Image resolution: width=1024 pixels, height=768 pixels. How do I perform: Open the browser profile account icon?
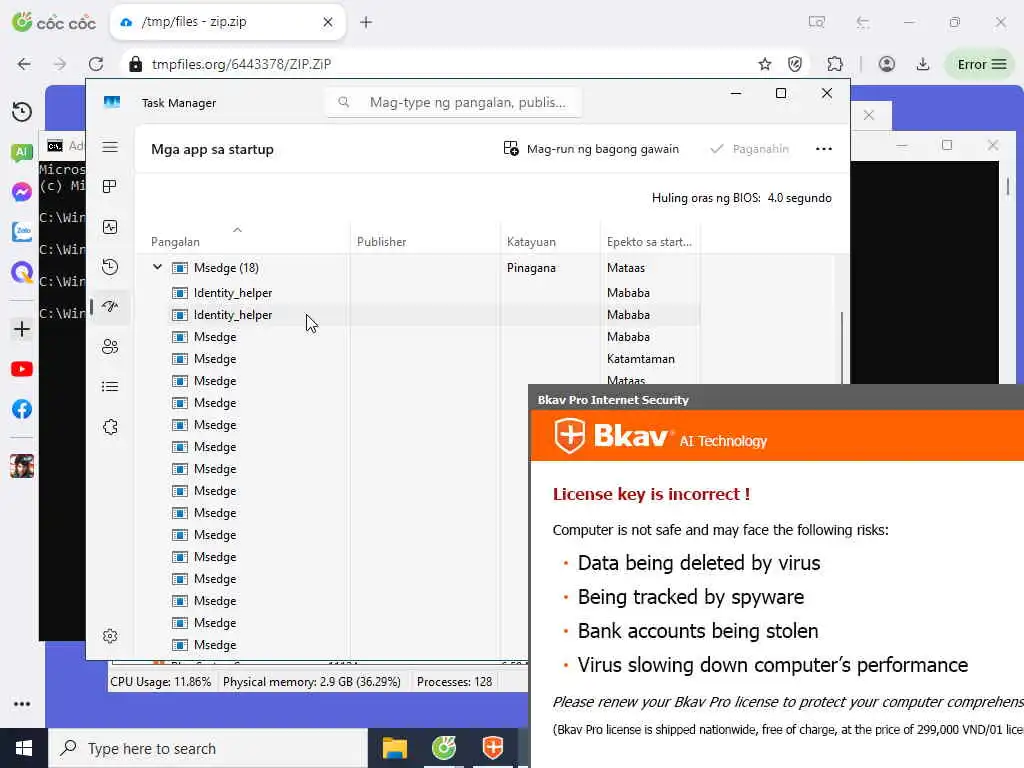[886, 64]
